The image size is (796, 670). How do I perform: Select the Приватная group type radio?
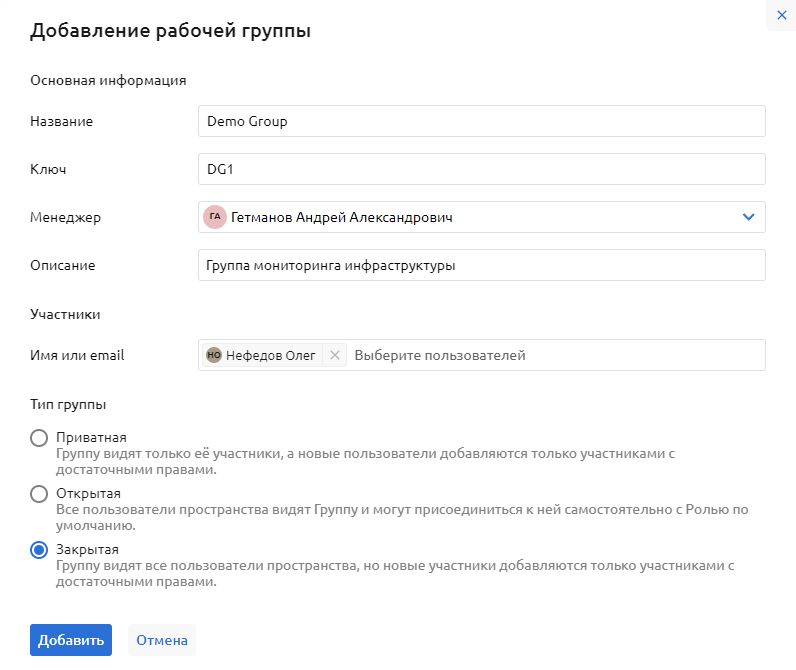tap(39, 438)
